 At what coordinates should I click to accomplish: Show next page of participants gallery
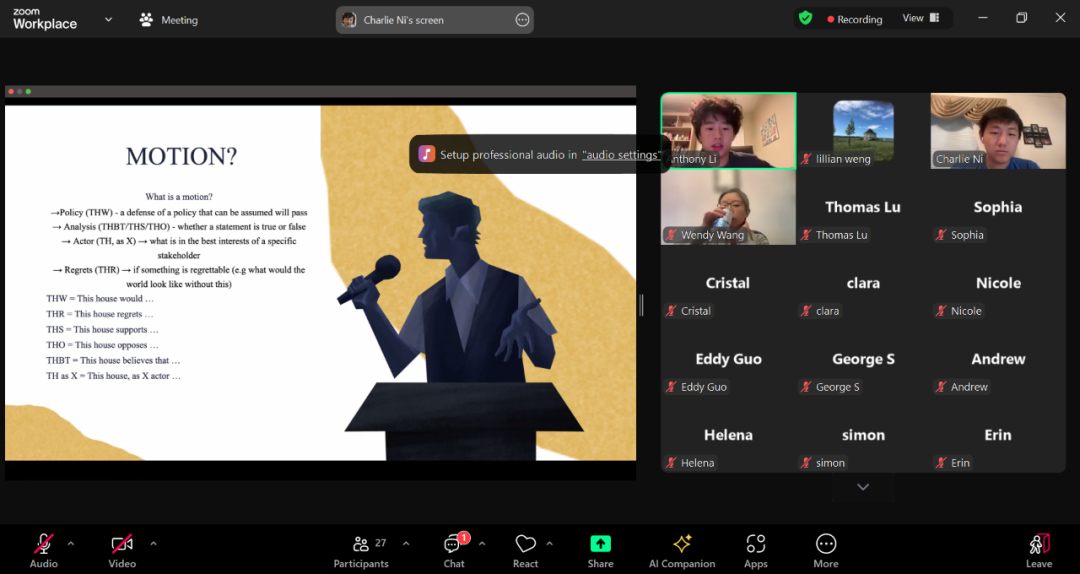[862, 487]
